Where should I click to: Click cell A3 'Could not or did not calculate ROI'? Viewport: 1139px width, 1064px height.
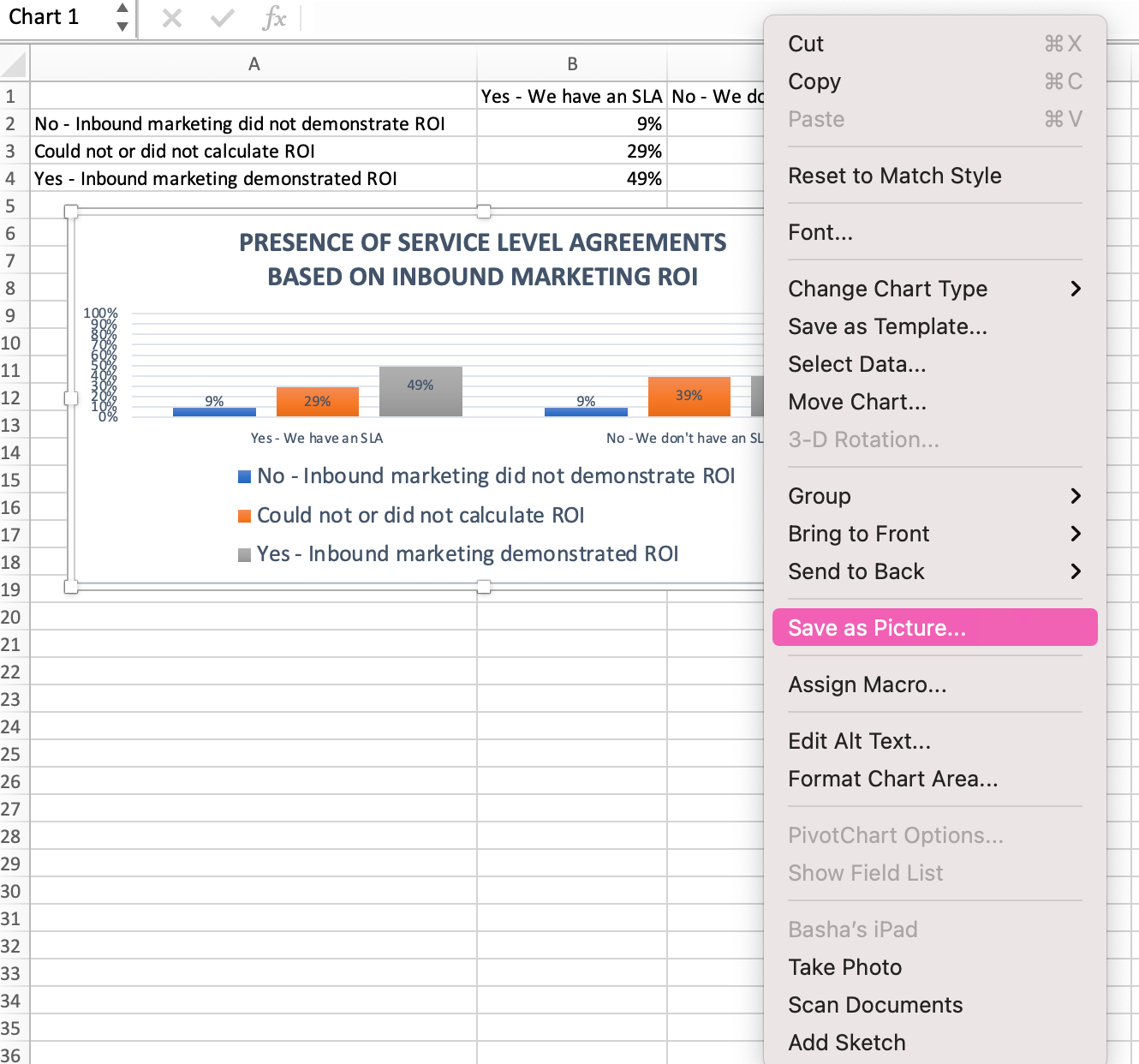point(253,151)
